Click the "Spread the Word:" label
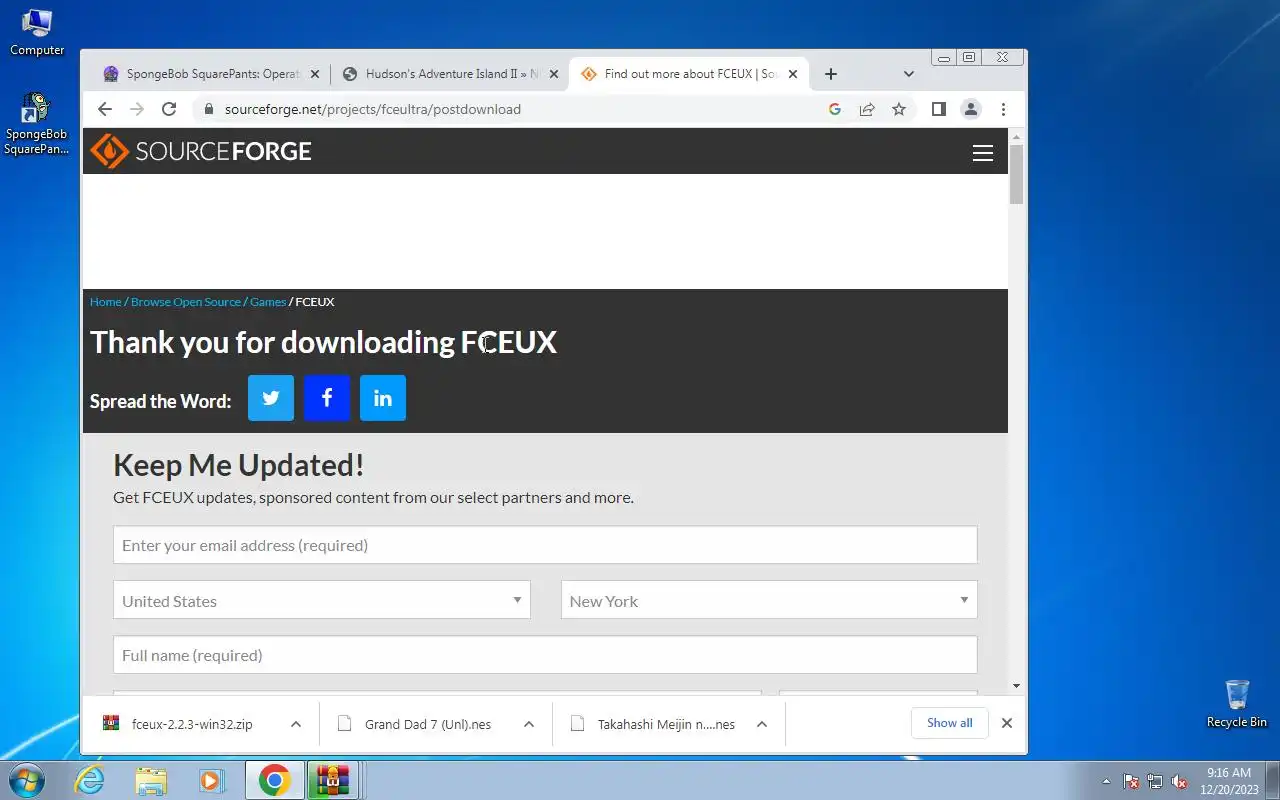The width and height of the screenshot is (1280, 800). 160,401
